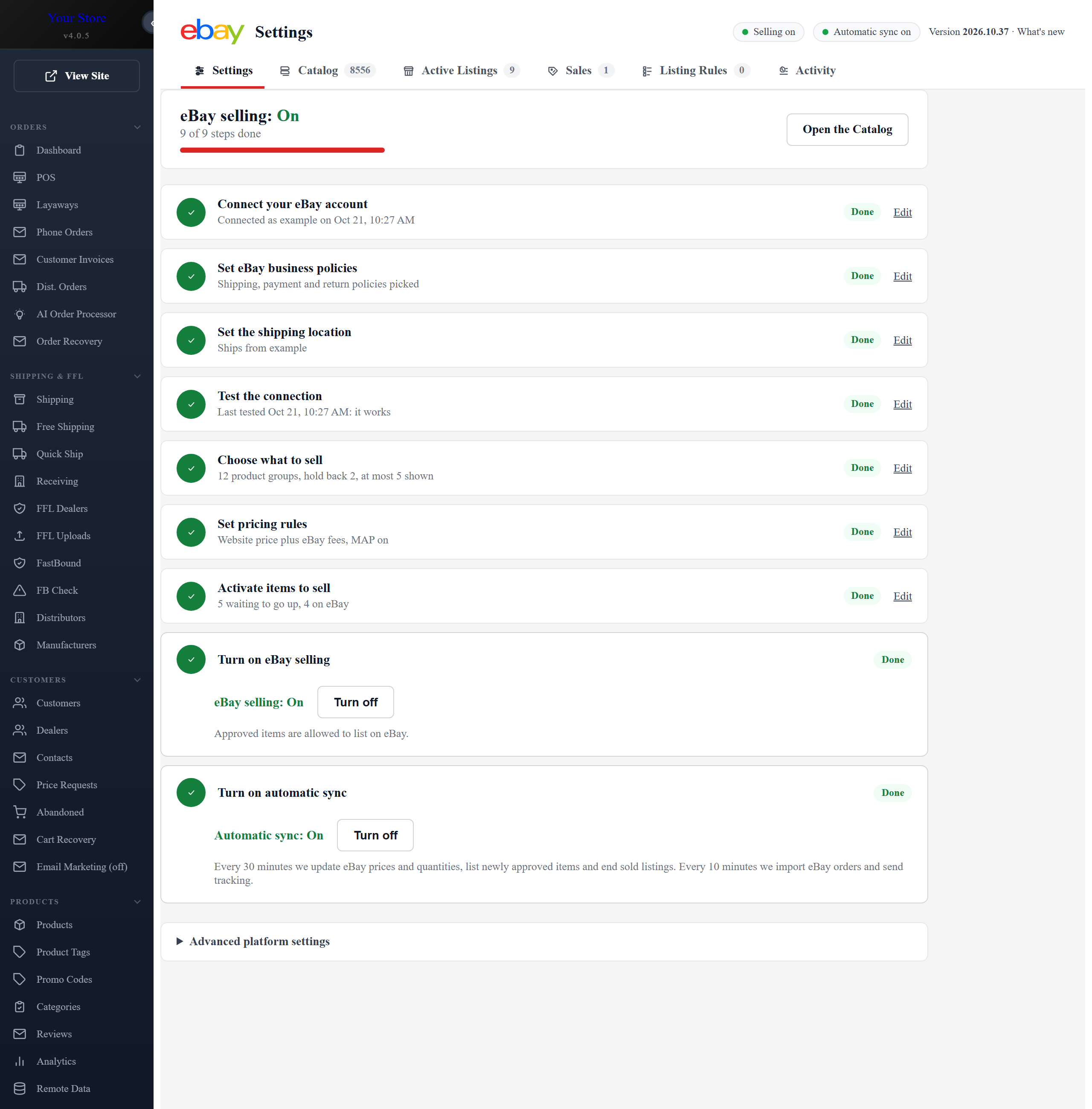Click the Layaways icon in sidebar
Viewport: 1092px width, 1109px height.
coord(20,205)
